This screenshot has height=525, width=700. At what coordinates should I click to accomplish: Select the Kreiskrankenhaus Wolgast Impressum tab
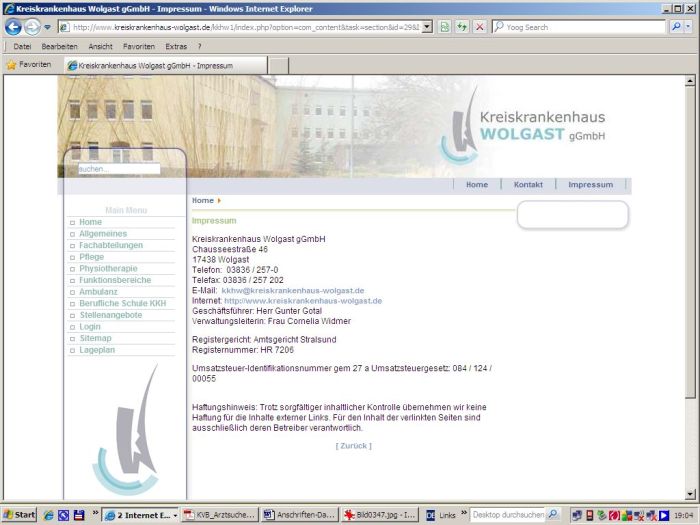(166, 66)
